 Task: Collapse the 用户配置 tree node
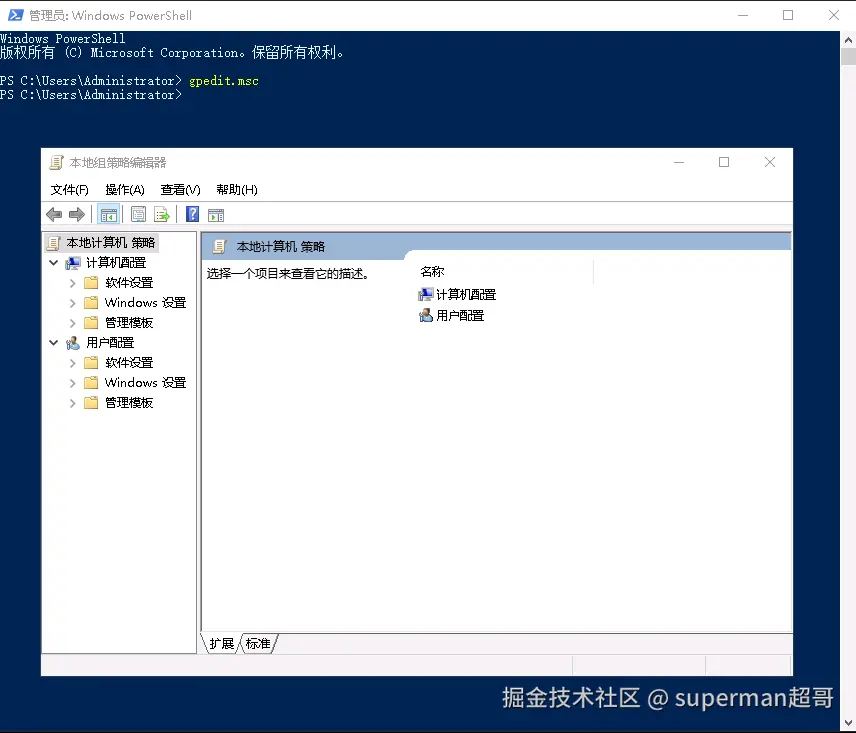pyautogui.click(x=54, y=343)
